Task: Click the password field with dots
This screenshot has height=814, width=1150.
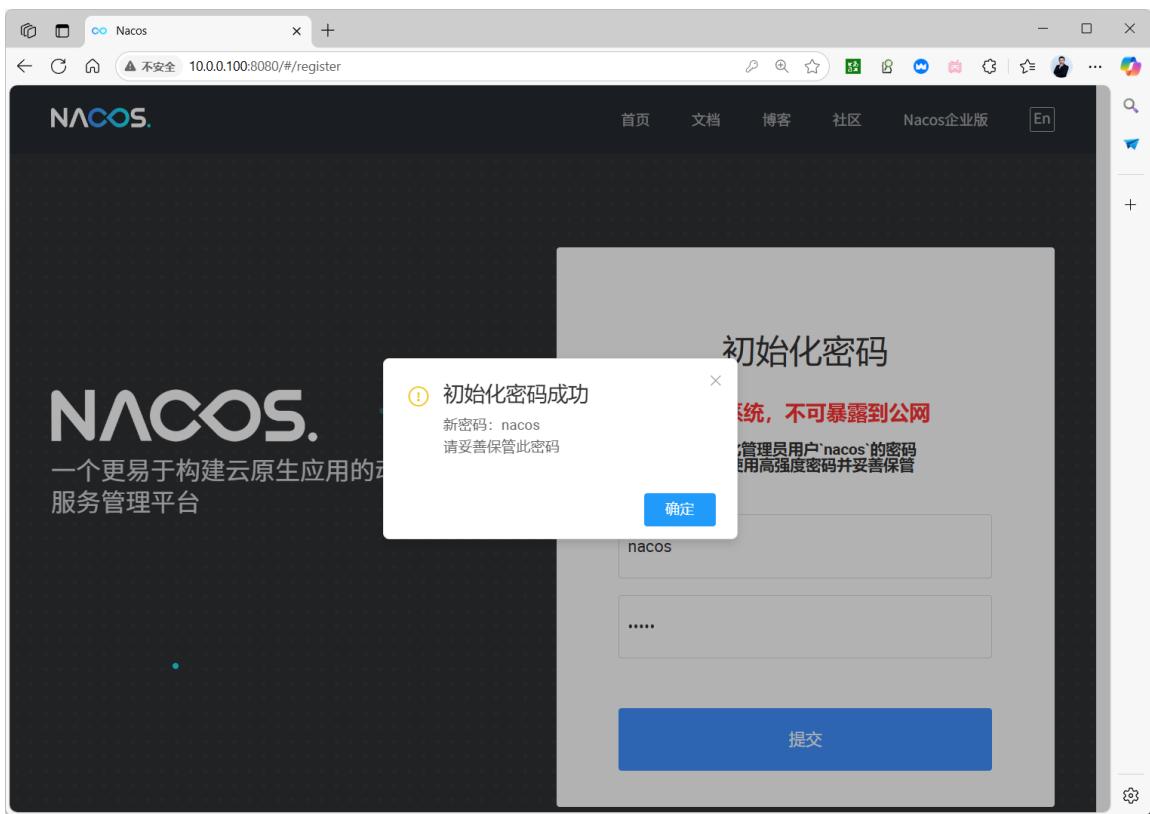Action: pos(805,626)
